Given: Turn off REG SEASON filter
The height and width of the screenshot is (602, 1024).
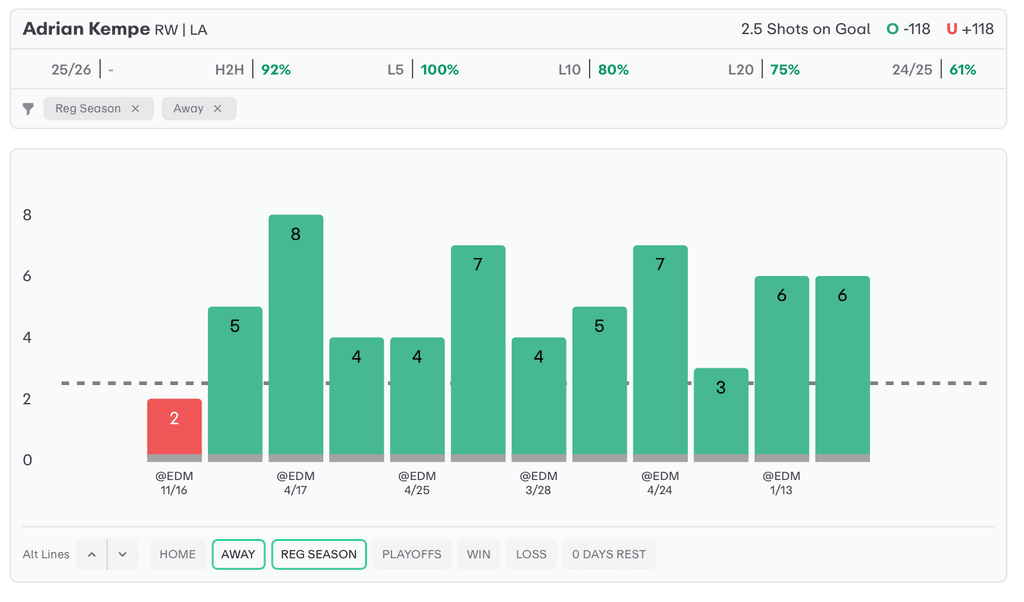Looking at the screenshot, I should pyautogui.click(x=318, y=554).
